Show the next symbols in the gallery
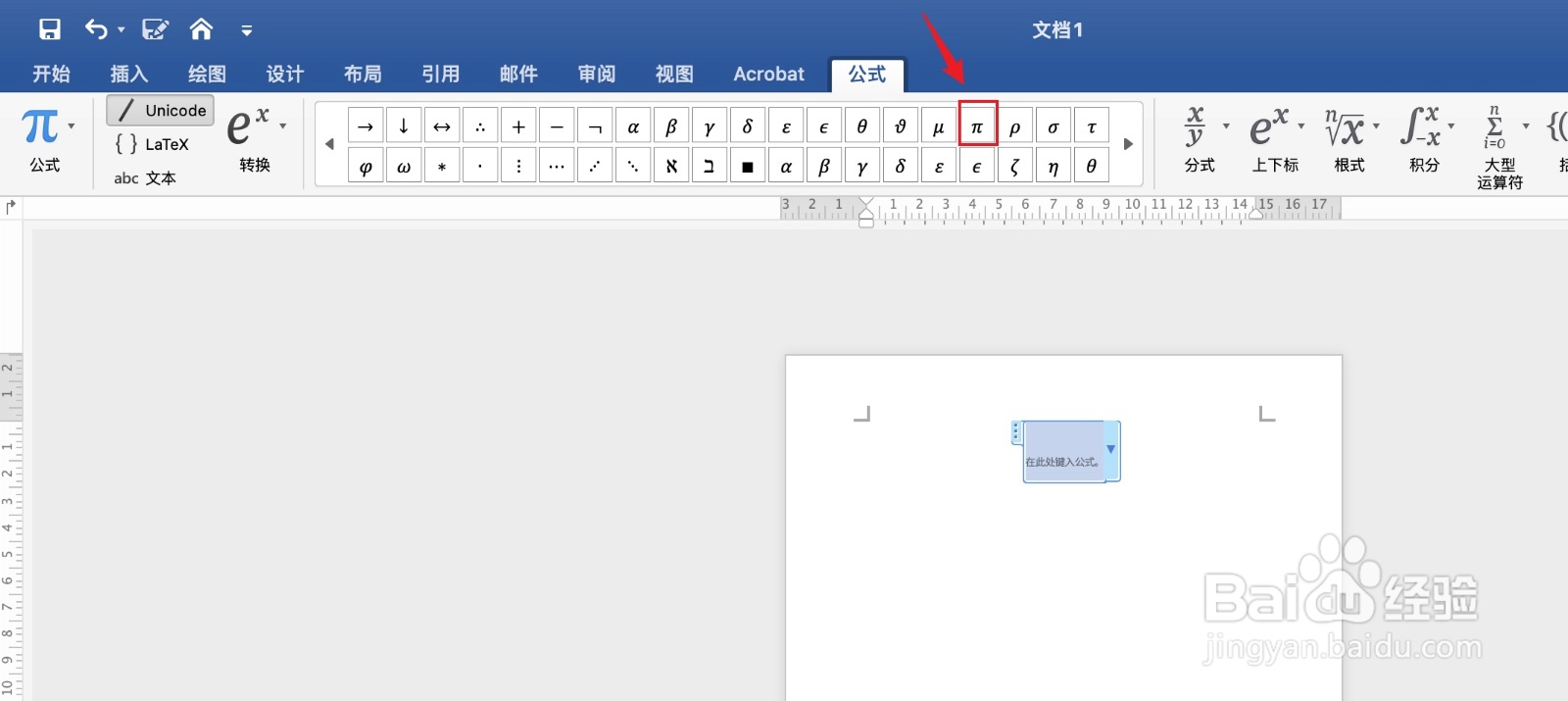Viewport: 1568px width, 701px height. point(1128,144)
